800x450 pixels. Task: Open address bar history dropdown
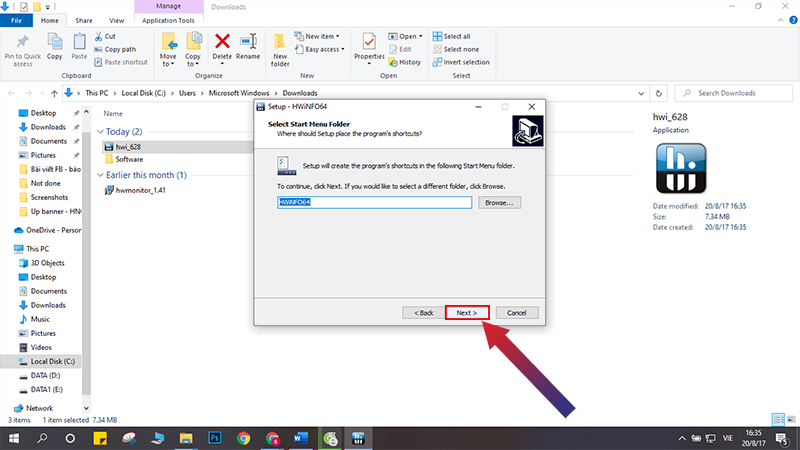click(x=641, y=93)
